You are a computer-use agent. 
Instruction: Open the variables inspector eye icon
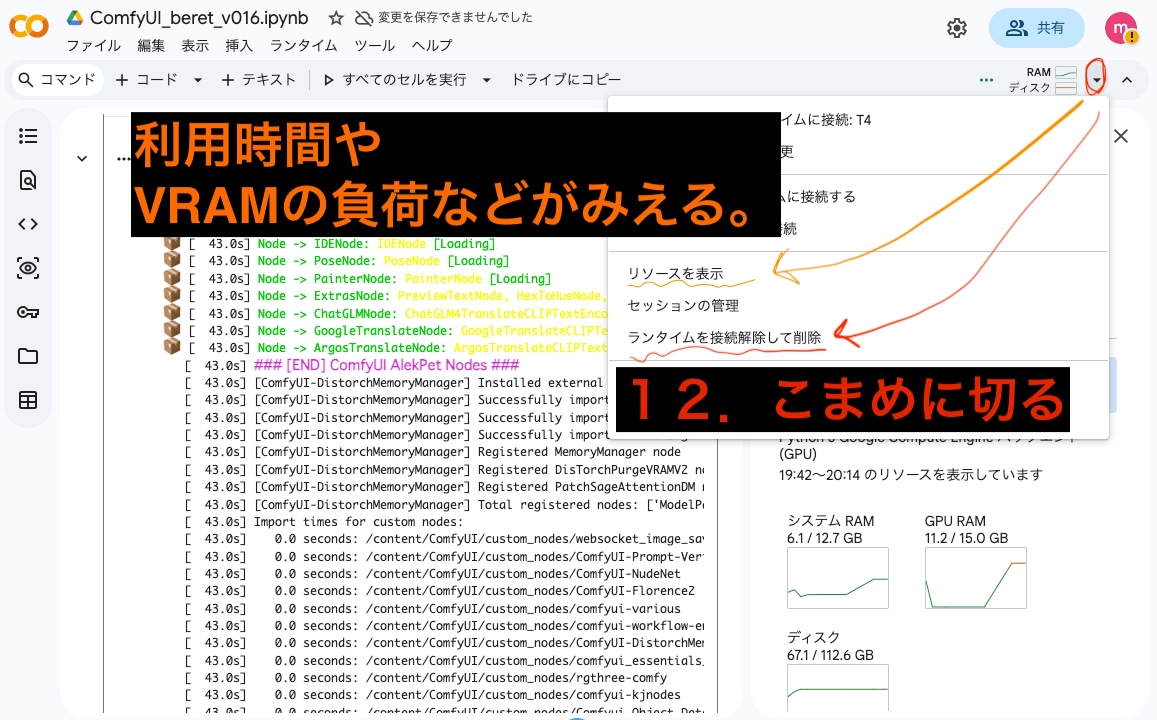(x=28, y=268)
